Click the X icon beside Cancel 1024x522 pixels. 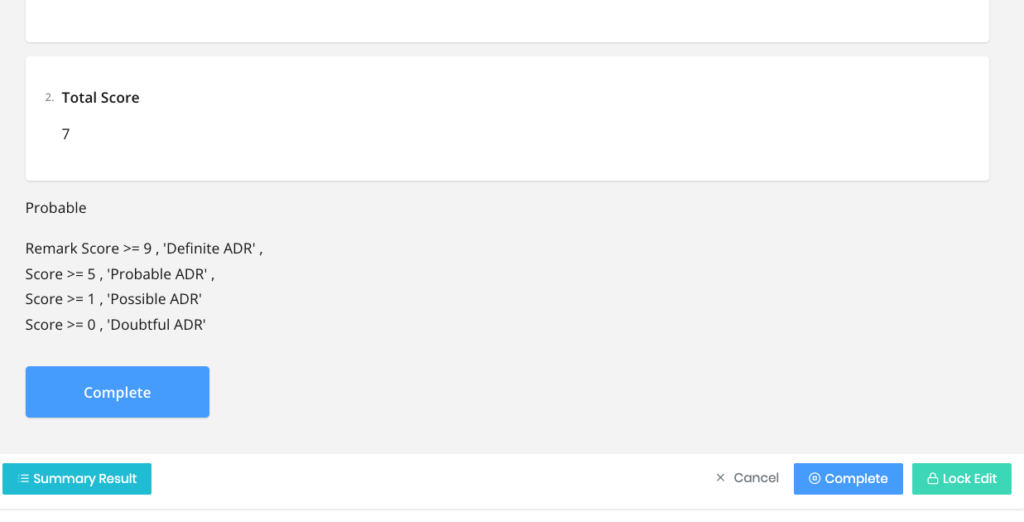click(x=720, y=478)
